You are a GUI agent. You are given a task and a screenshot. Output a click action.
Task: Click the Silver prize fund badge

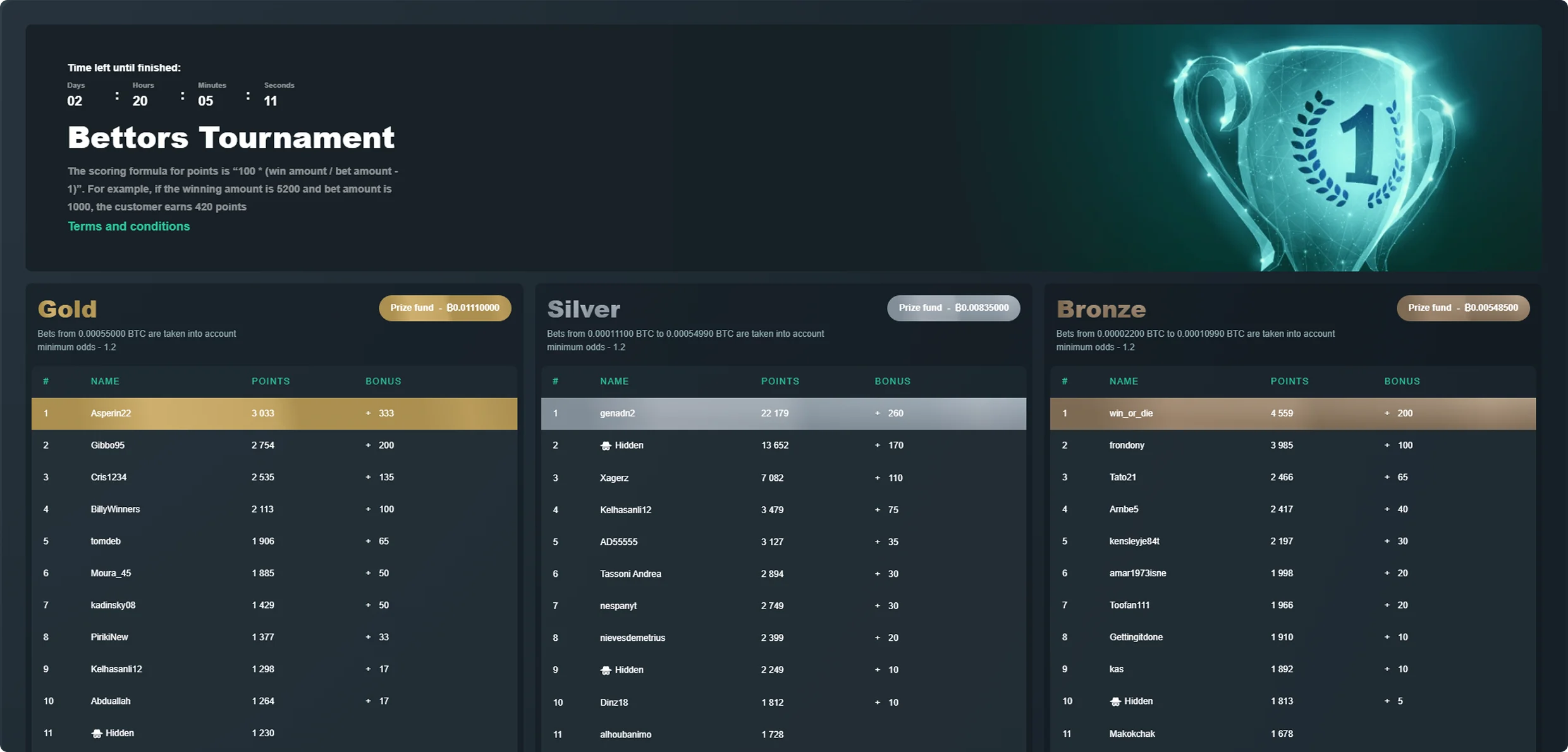pyautogui.click(x=953, y=308)
